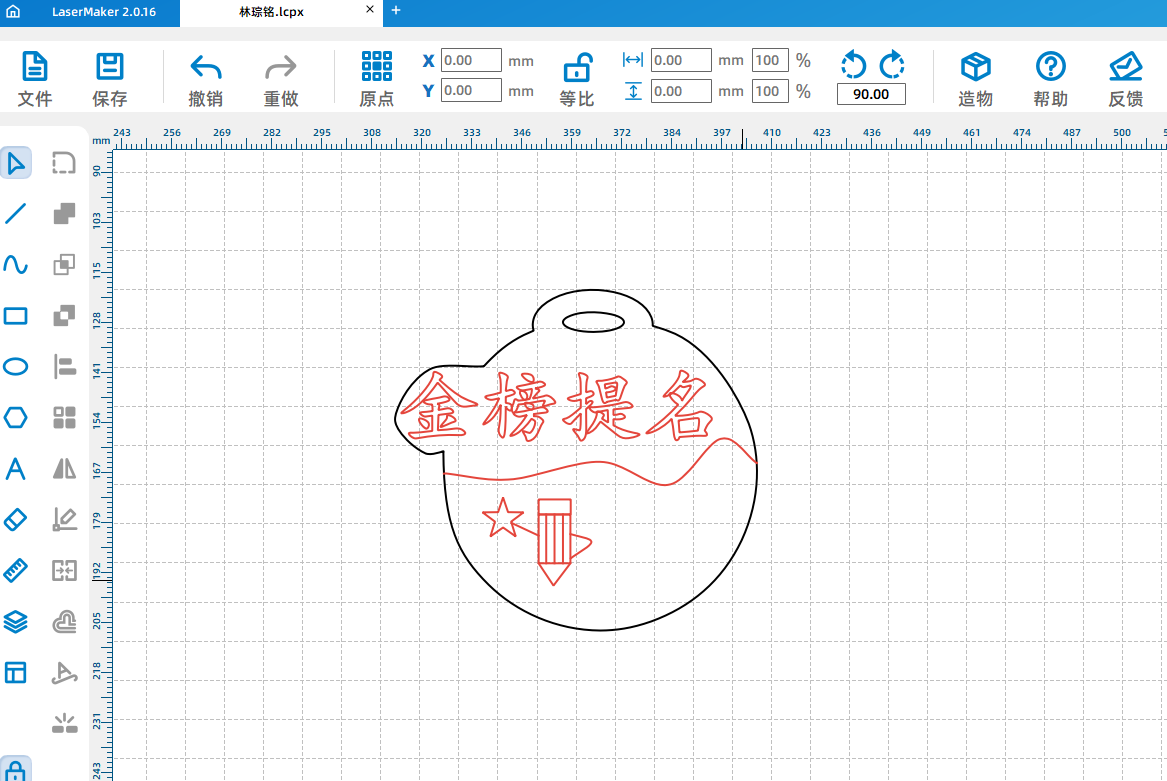Select the curve drawing tool
This screenshot has width=1167, height=781.
pyautogui.click(x=16, y=264)
